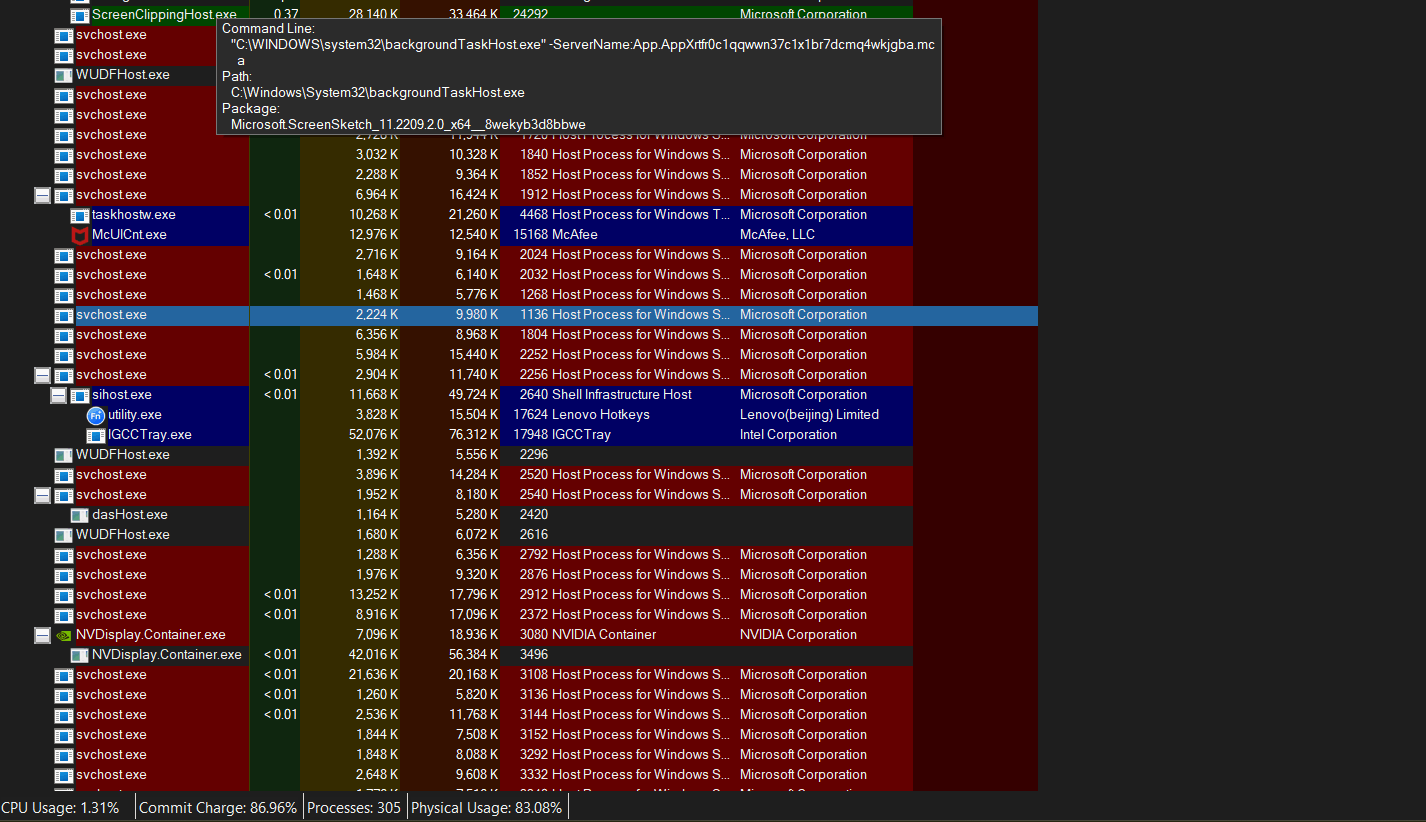Collapse the svchost.exe PID 2256 tree node
1426x822 pixels.
[42, 375]
